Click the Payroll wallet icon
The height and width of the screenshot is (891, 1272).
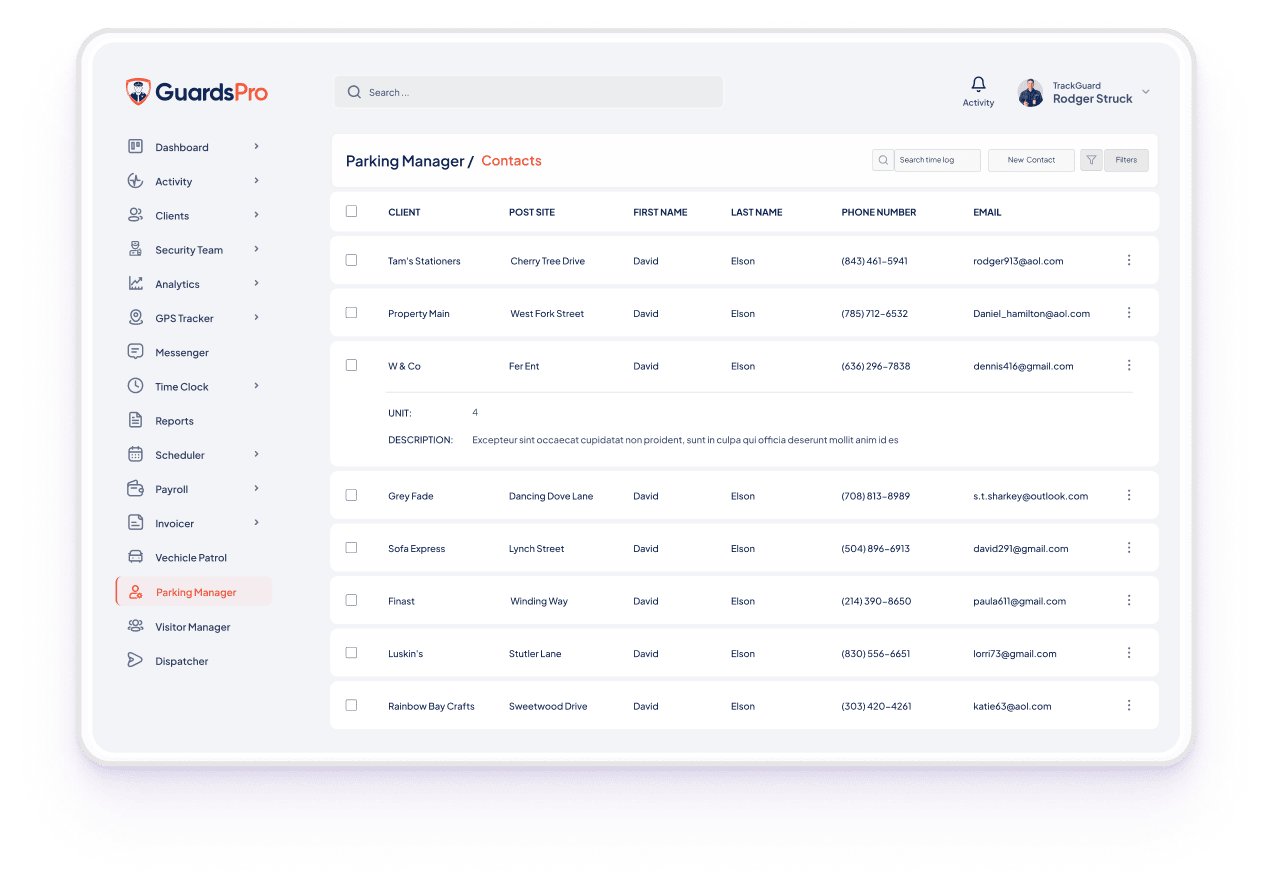click(135, 488)
